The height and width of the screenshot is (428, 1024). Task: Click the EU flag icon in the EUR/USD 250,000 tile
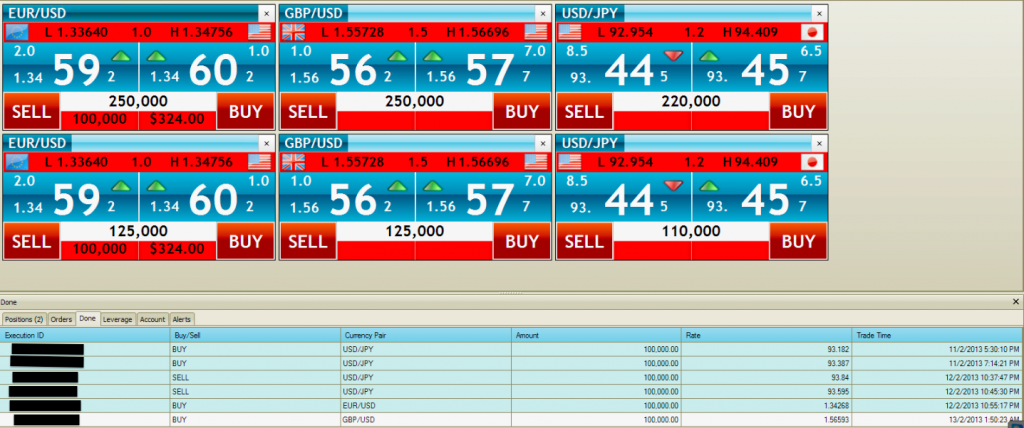(x=17, y=32)
